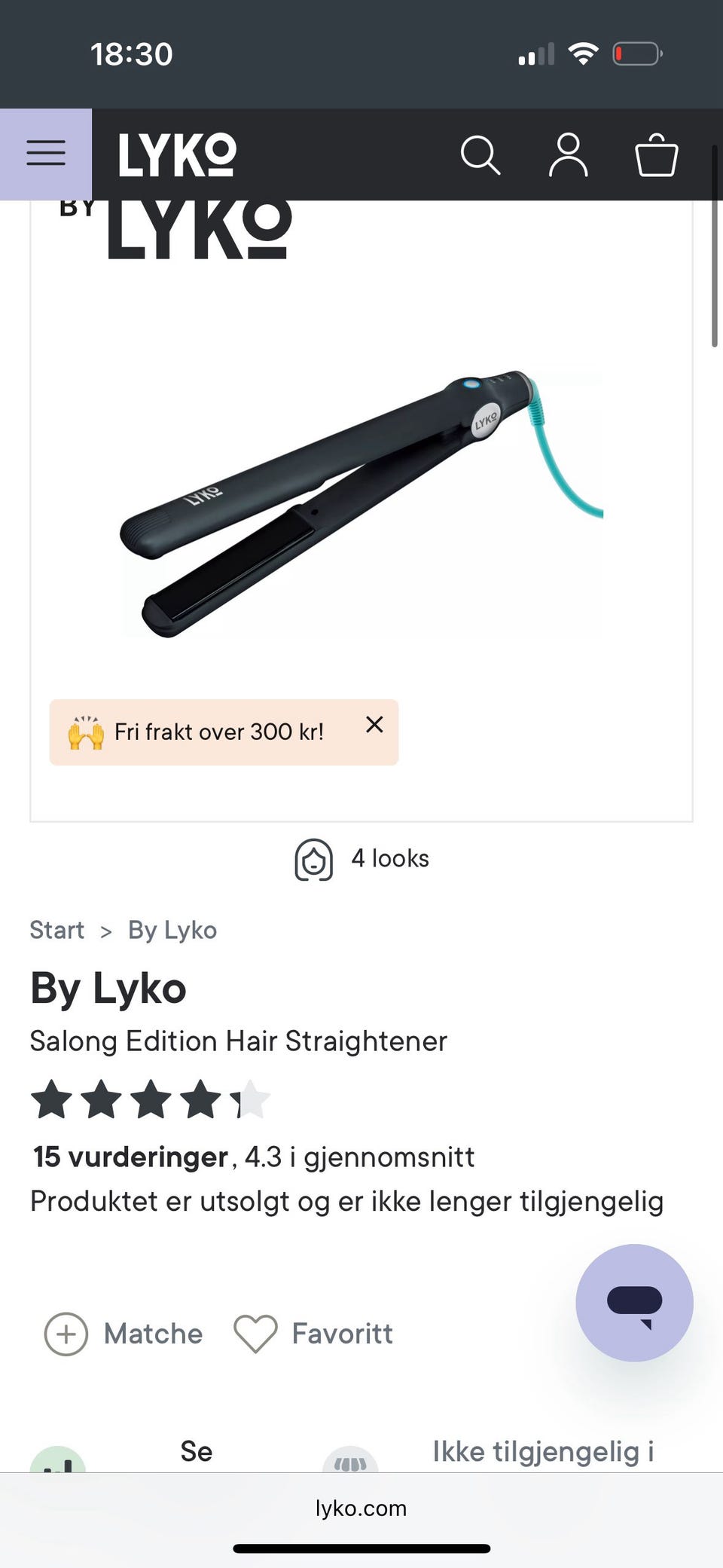The width and height of the screenshot is (723, 1568).
Task: Click the LYKO header logo
Action: tap(178, 155)
